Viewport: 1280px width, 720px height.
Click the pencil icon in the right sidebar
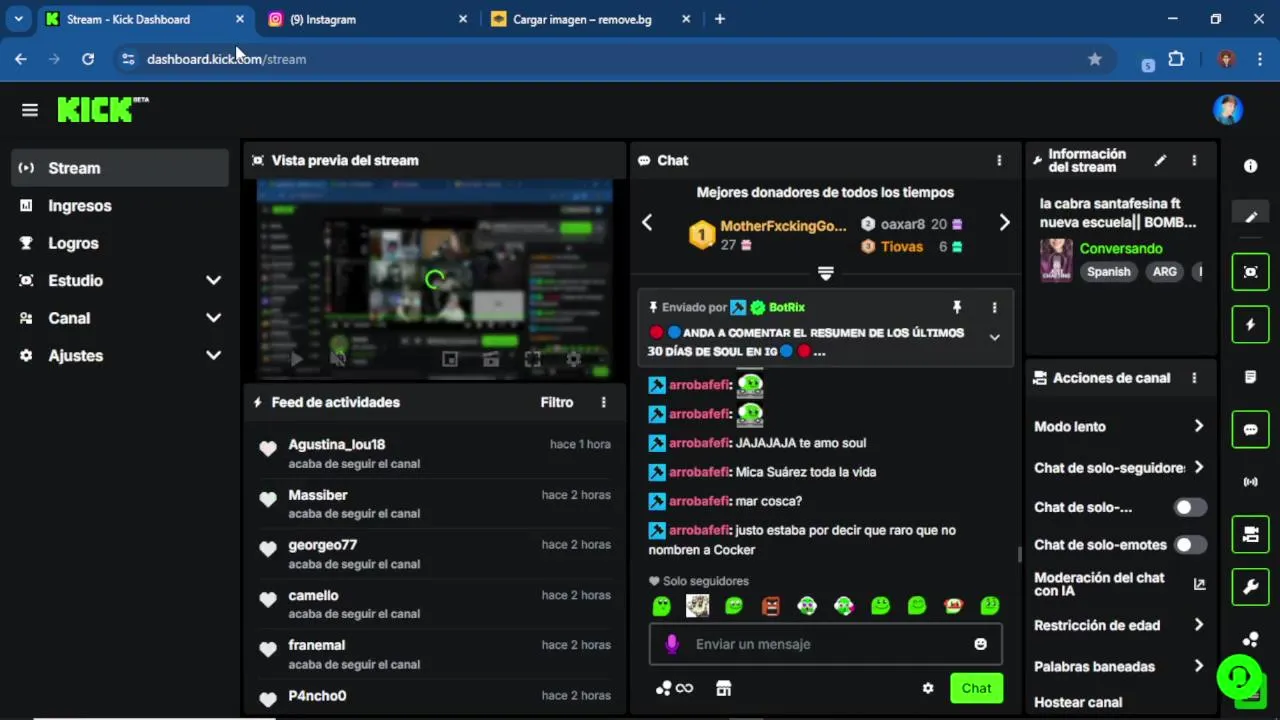pos(1250,216)
